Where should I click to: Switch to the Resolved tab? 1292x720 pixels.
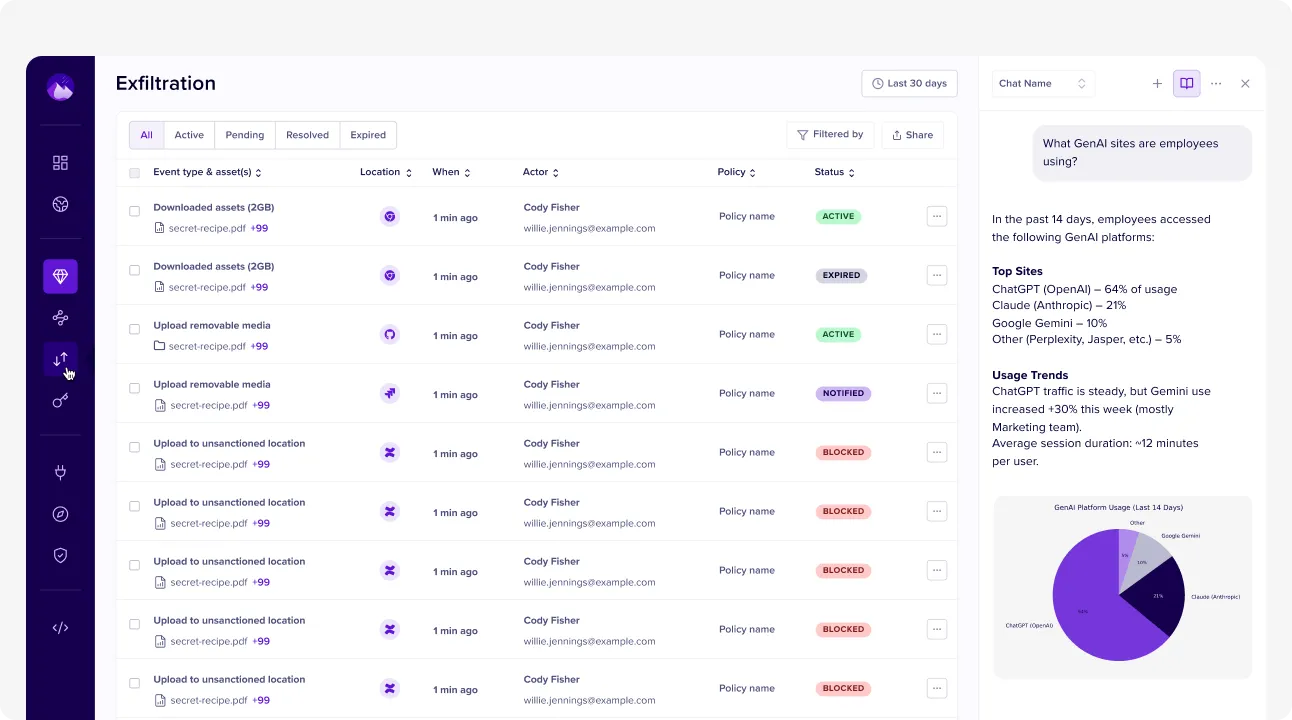pos(307,134)
